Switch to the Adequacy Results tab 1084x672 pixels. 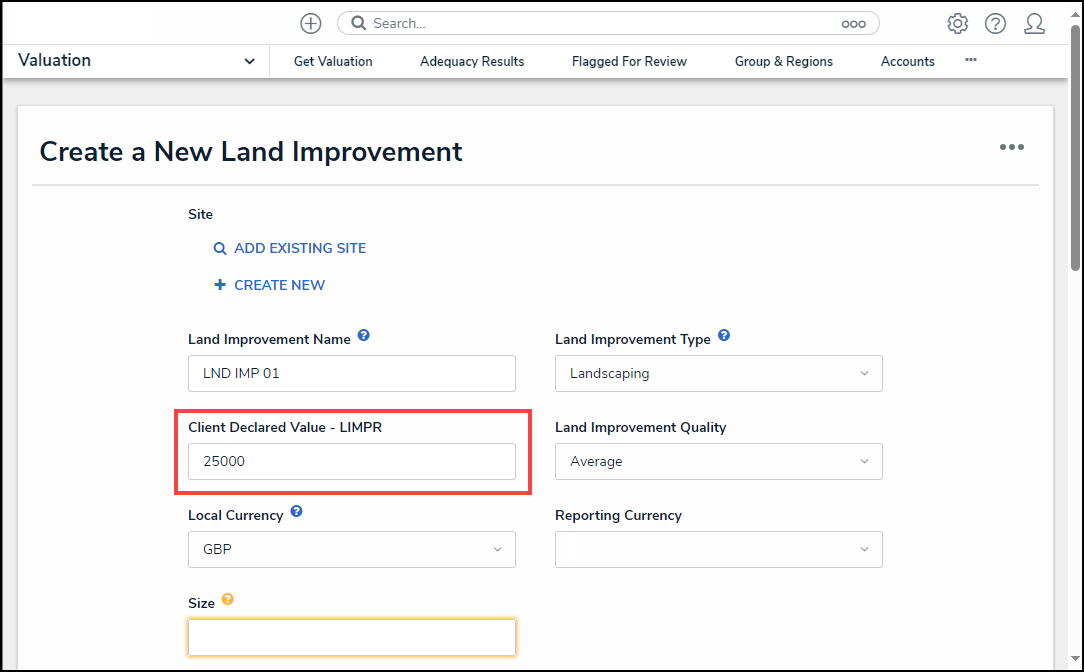(x=472, y=62)
